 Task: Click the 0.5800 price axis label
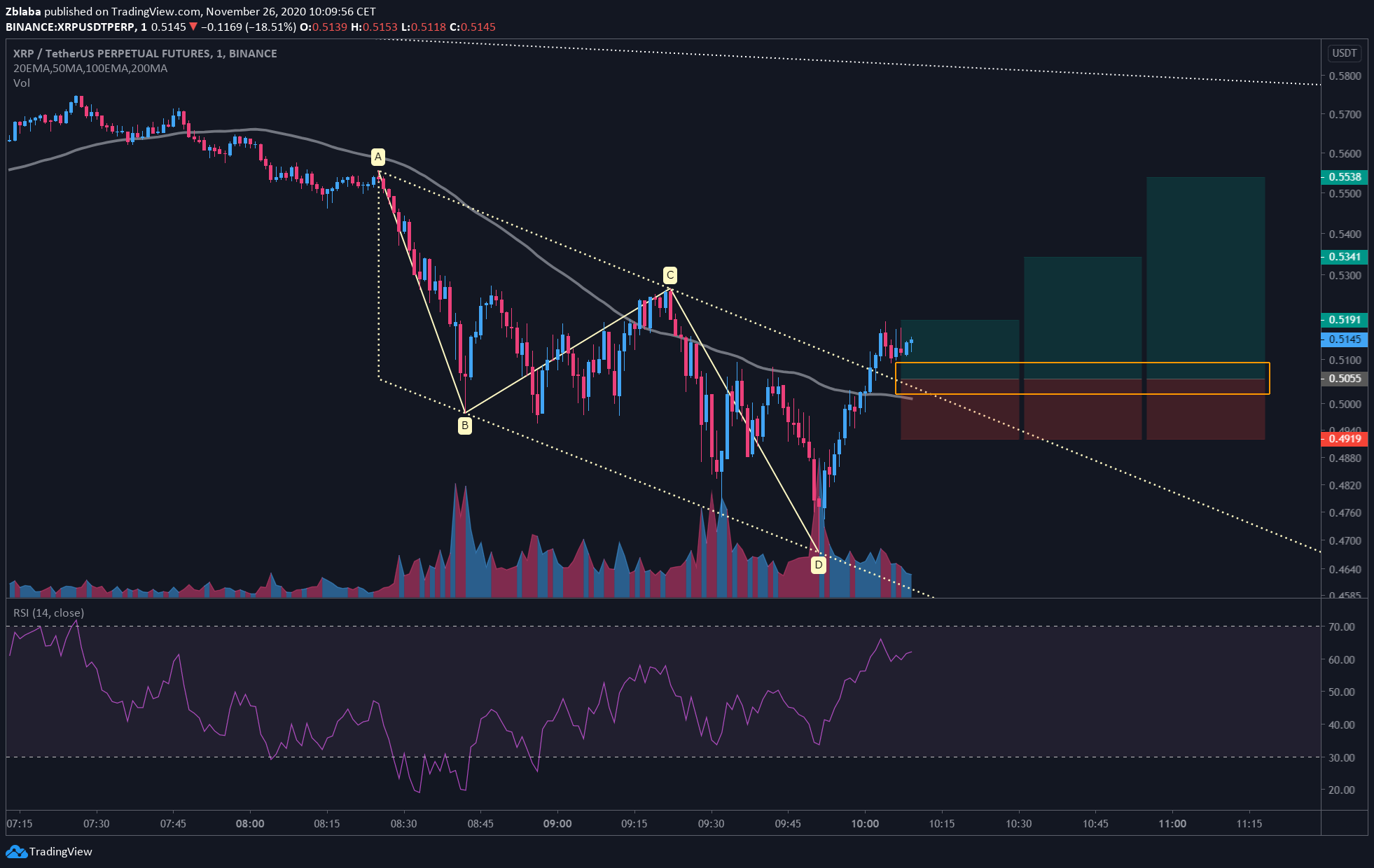click(x=1345, y=76)
